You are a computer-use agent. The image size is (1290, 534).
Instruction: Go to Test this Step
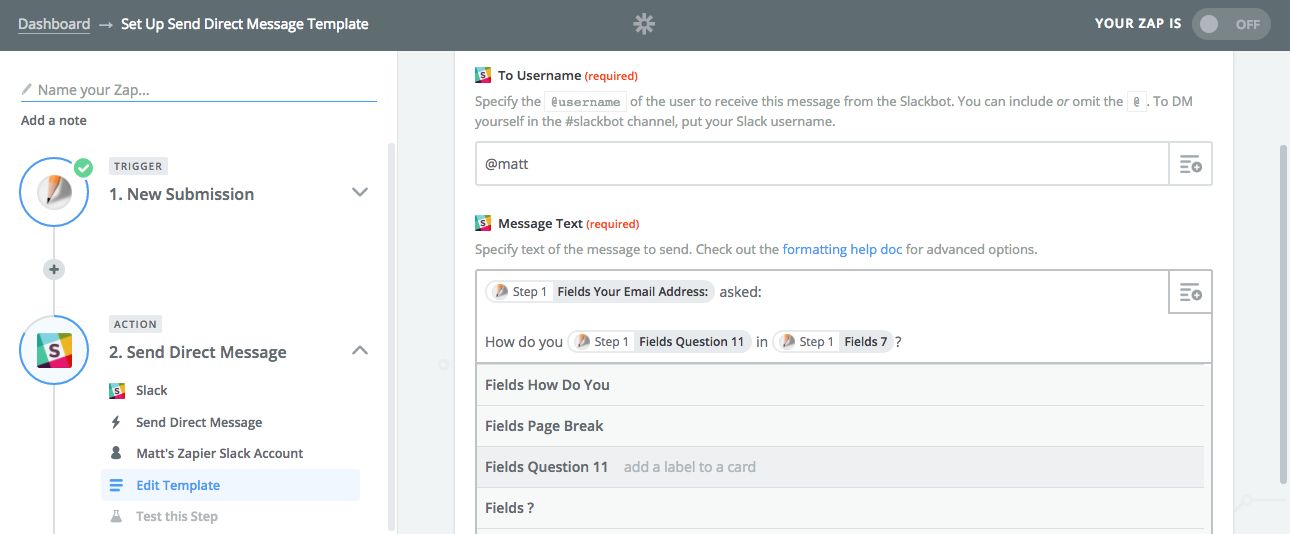[x=176, y=516]
